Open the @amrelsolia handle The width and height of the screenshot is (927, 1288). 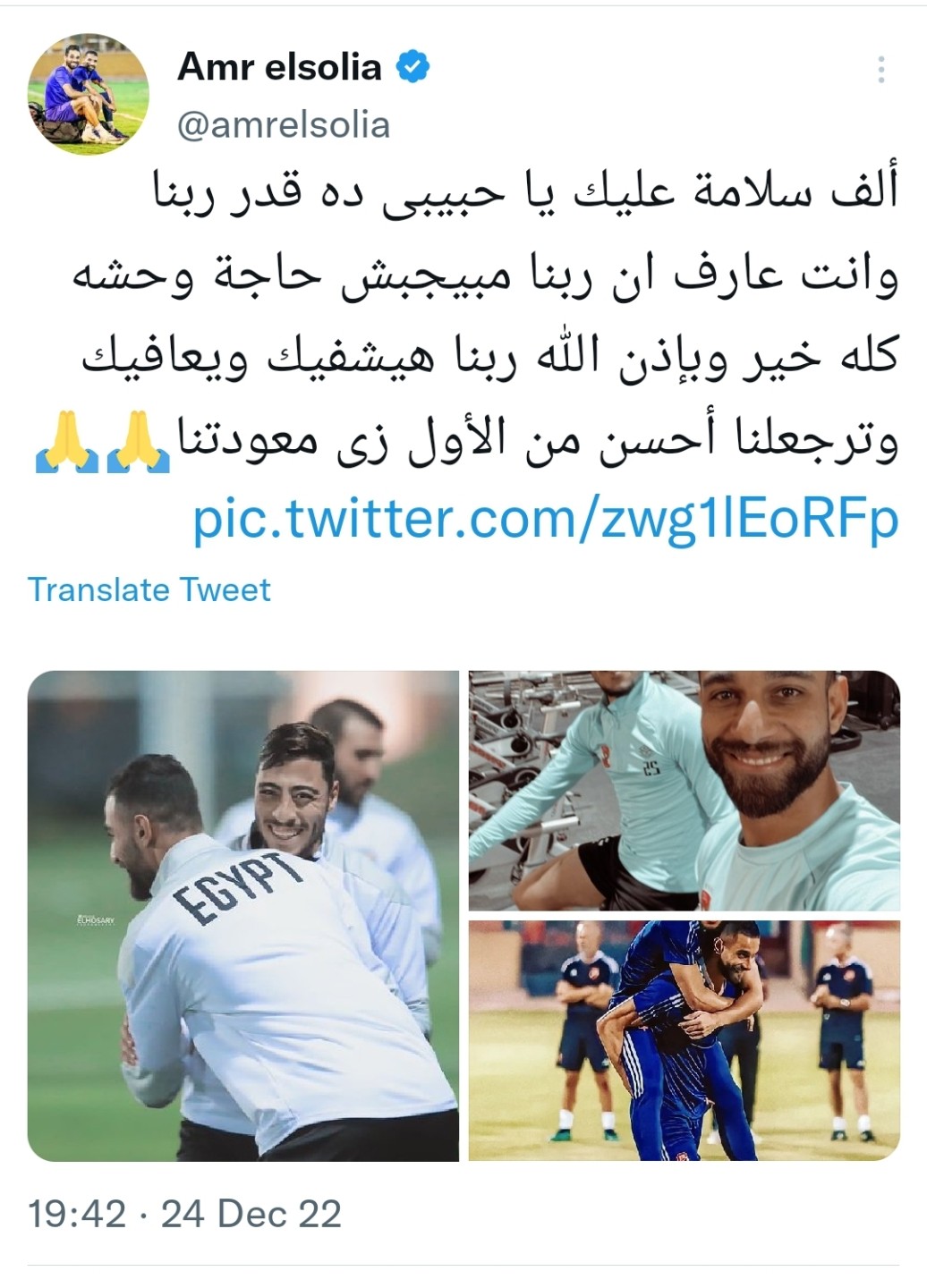click(285, 125)
